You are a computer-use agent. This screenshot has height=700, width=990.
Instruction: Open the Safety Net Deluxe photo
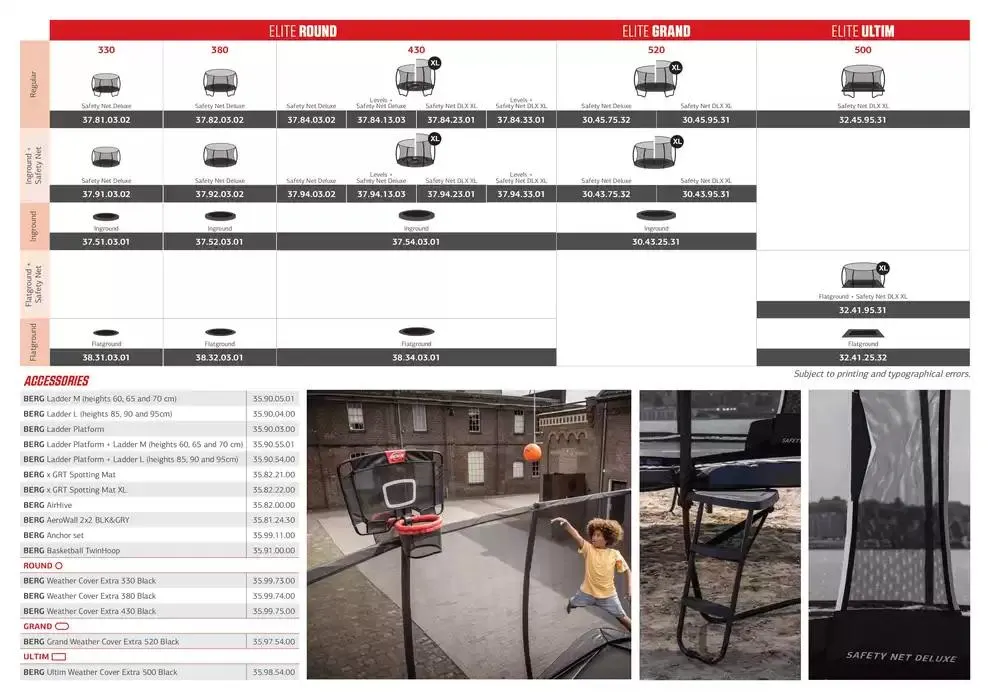888,535
